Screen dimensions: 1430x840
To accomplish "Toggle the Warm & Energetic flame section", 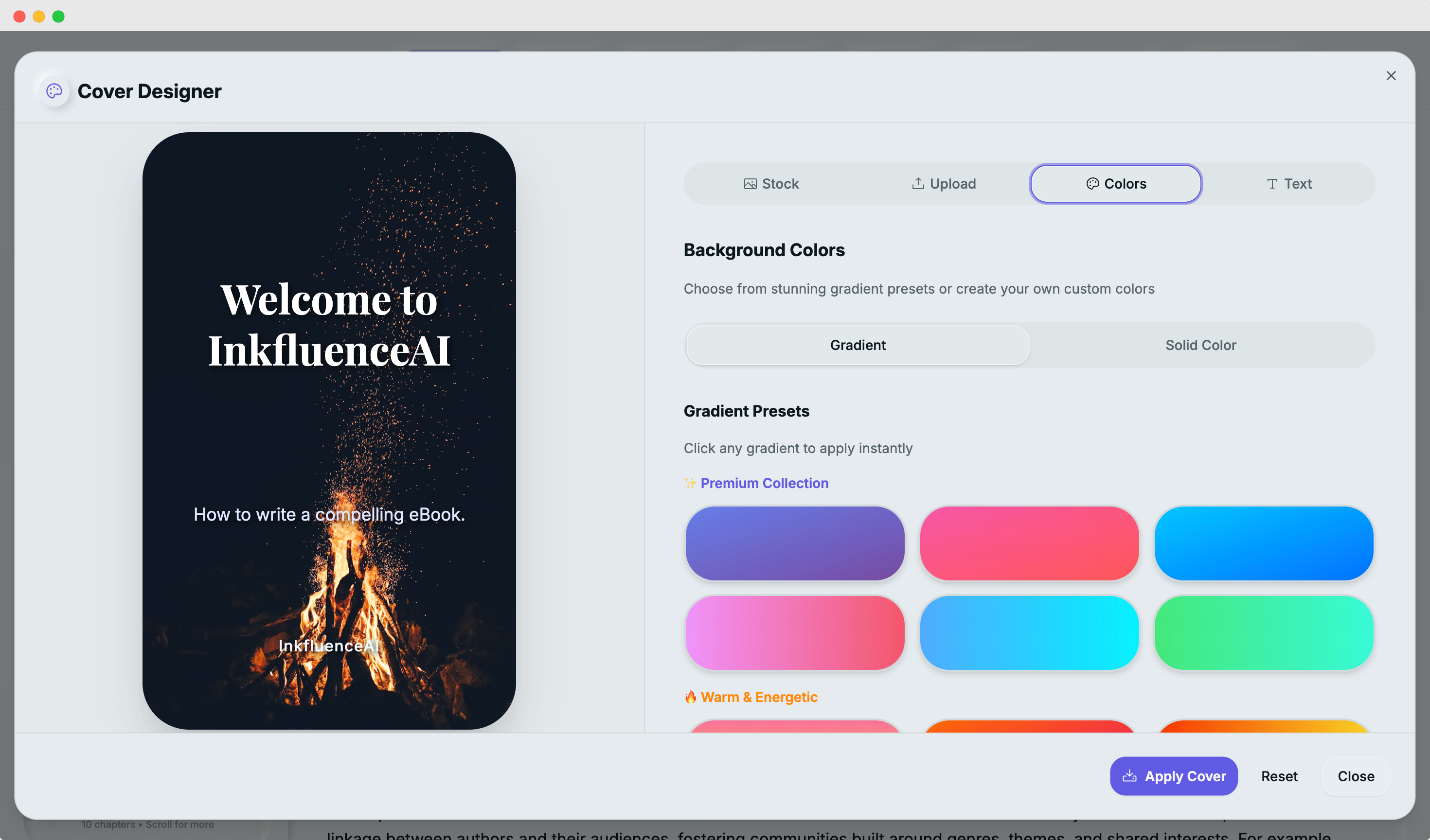I will point(691,697).
